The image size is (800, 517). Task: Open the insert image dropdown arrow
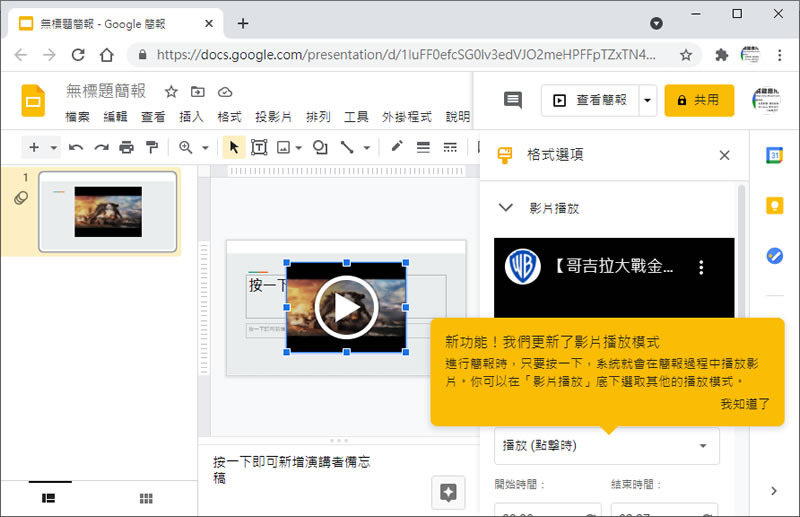(299, 148)
